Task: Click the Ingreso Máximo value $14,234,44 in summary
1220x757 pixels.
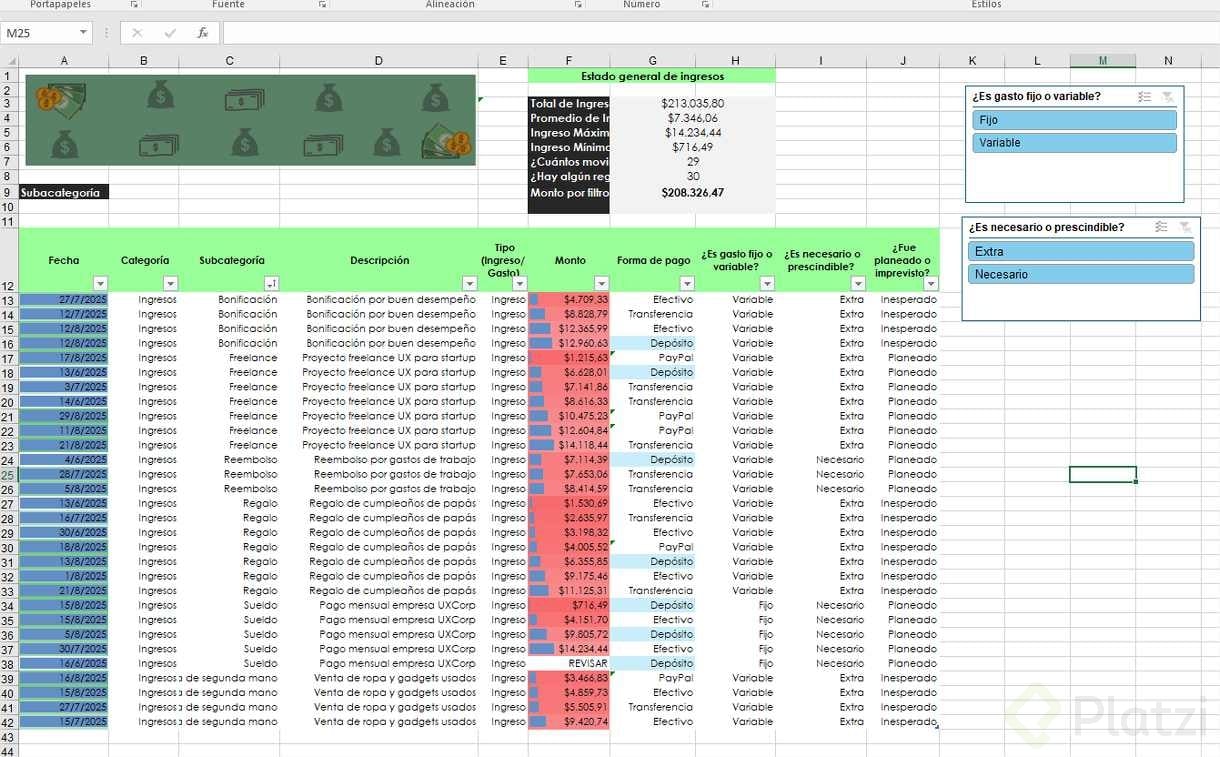Action: 693,132
